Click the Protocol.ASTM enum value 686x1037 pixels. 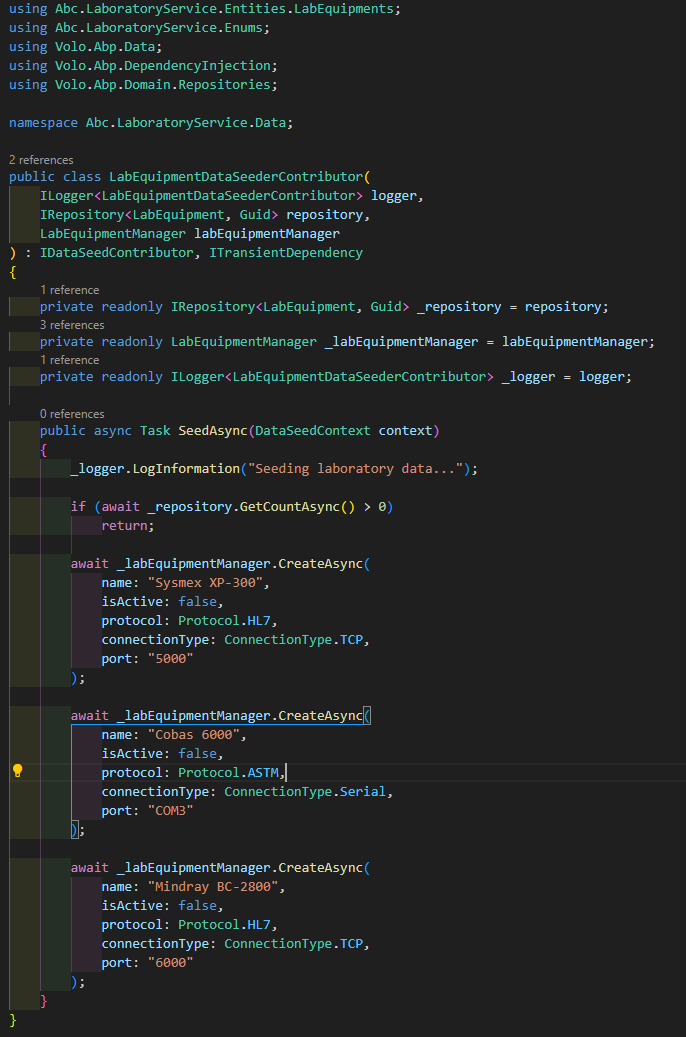tap(231, 773)
